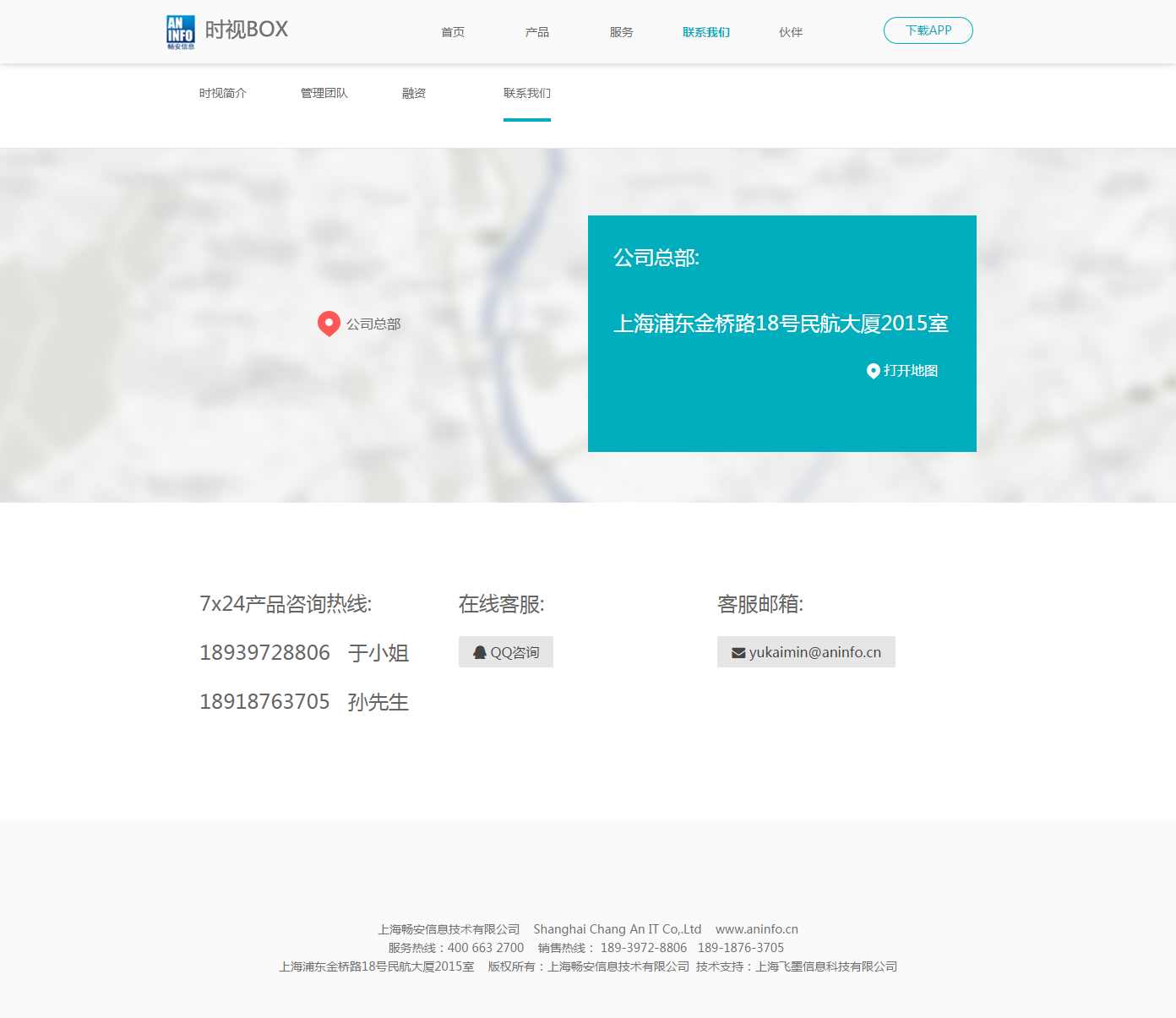
Task: Click the phone number 18918763705
Action: tap(264, 702)
